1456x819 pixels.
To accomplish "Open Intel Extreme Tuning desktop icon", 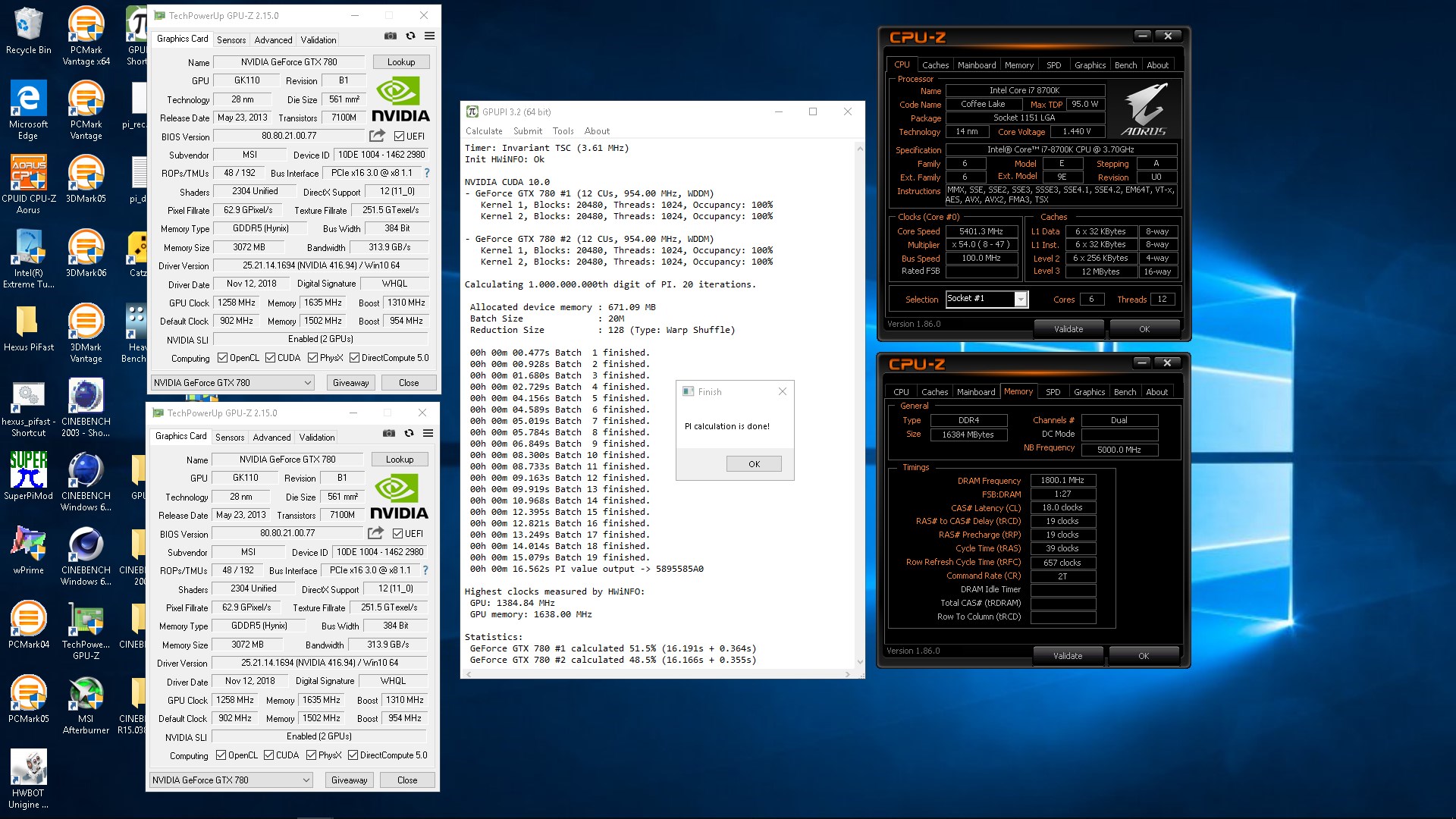I will tap(28, 259).
